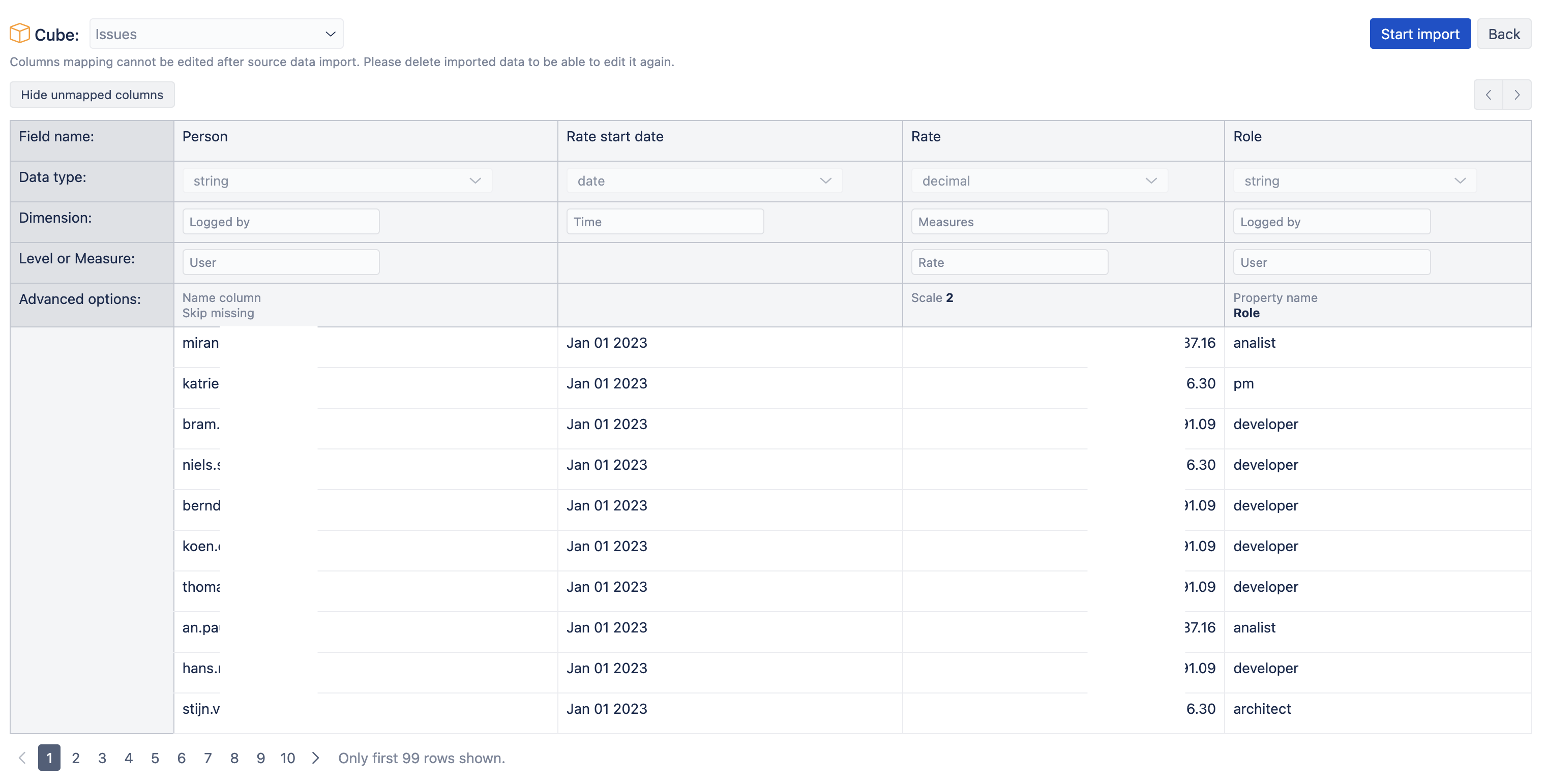Screen dimensions: 1546x784
Task: Go to page 5
Action: point(155,758)
